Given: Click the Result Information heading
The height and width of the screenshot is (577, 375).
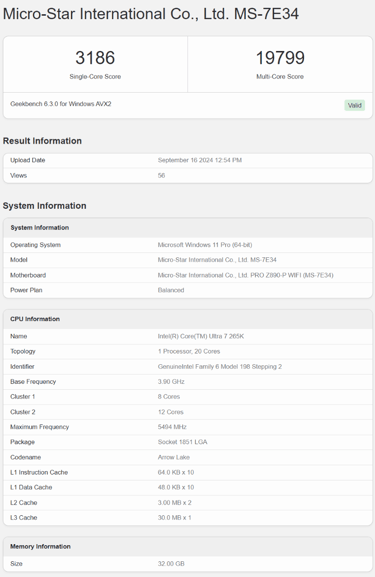Looking at the screenshot, I should click(x=42, y=141).
